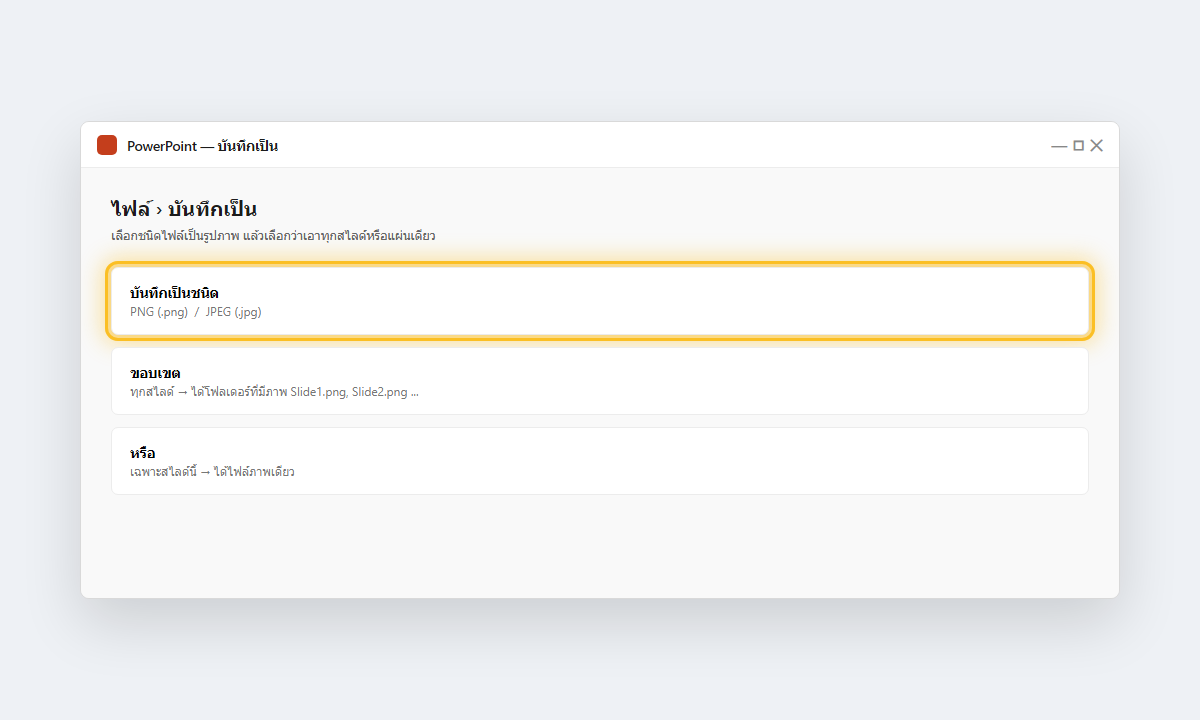
Task: Select the บันทึกเป็น breadcrumb heading
Action: [213, 209]
